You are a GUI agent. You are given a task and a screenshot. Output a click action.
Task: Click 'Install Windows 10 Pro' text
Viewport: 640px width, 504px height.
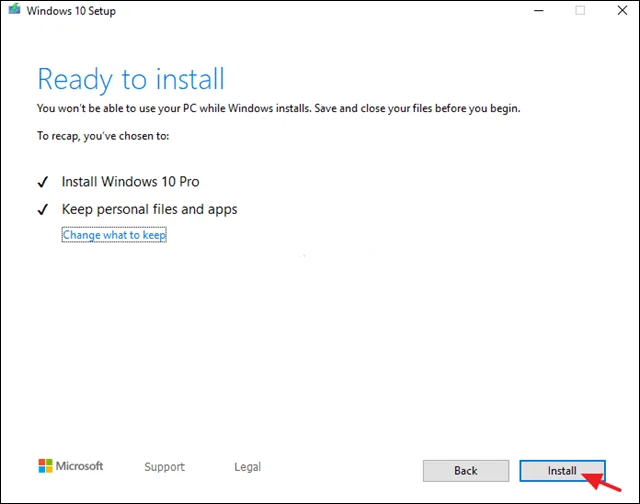click(131, 182)
